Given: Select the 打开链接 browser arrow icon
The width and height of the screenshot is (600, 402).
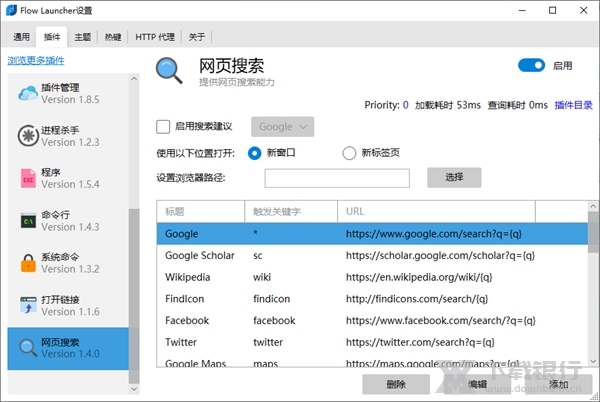Looking at the screenshot, I should tap(28, 305).
